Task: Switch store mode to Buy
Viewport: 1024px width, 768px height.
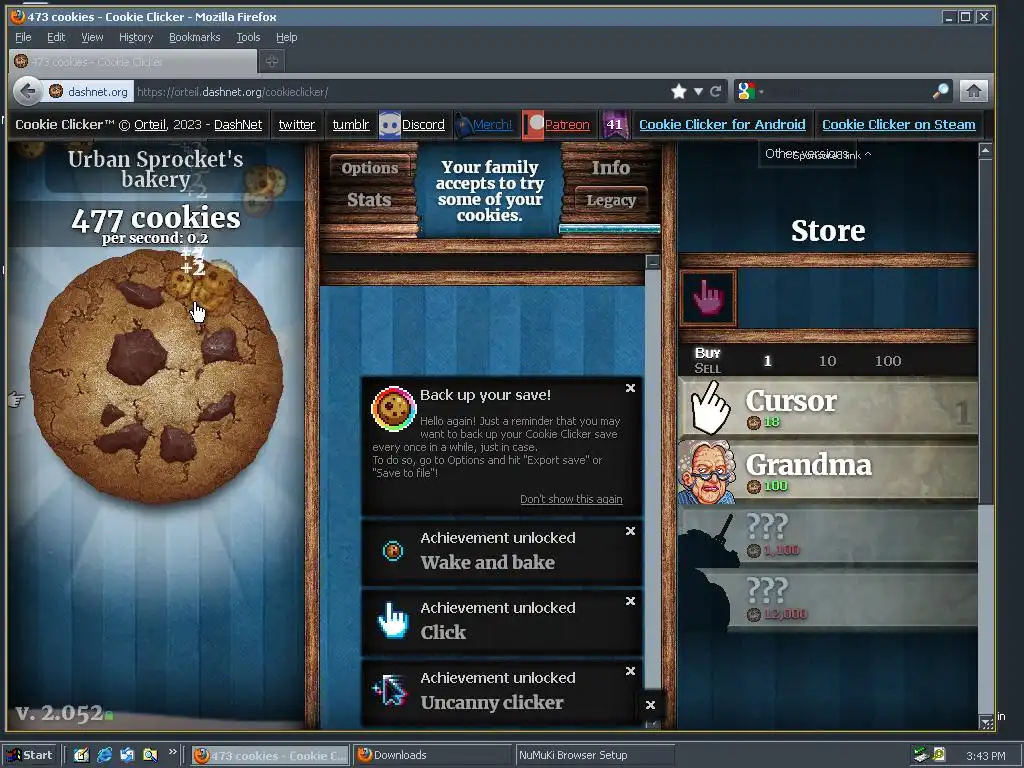Action: pos(708,353)
